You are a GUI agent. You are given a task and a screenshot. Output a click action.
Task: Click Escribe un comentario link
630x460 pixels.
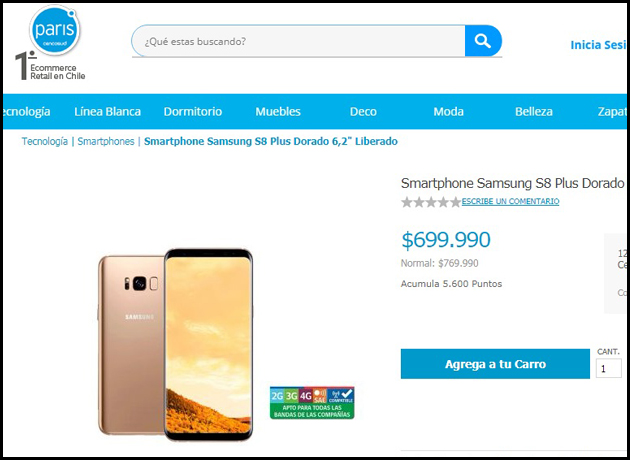(x=510, y=201)
